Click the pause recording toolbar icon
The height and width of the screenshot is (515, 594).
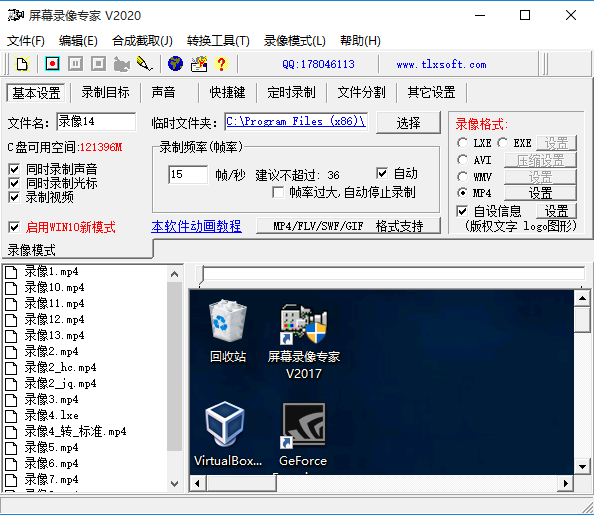point(75,64)
